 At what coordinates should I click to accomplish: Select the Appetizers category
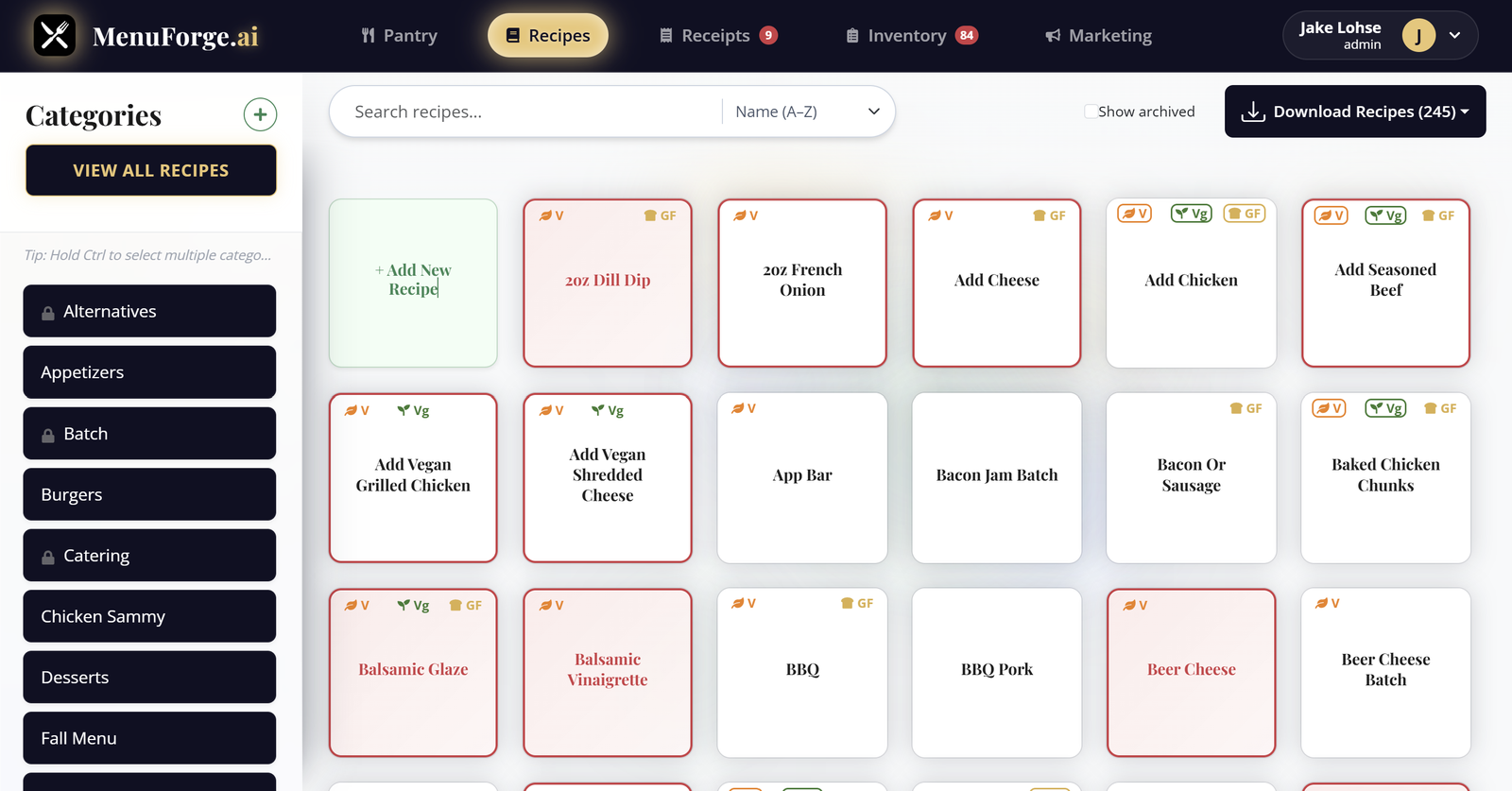149,372
